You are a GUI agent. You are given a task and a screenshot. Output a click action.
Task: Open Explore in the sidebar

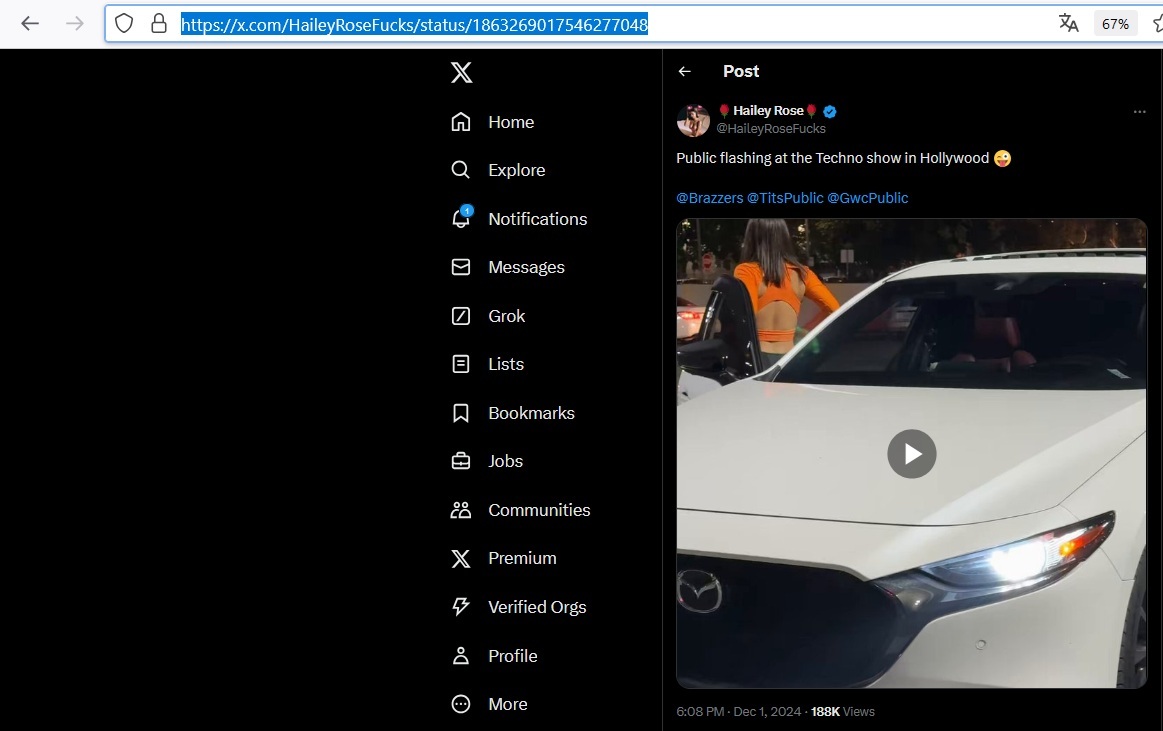tap(516, 171)
